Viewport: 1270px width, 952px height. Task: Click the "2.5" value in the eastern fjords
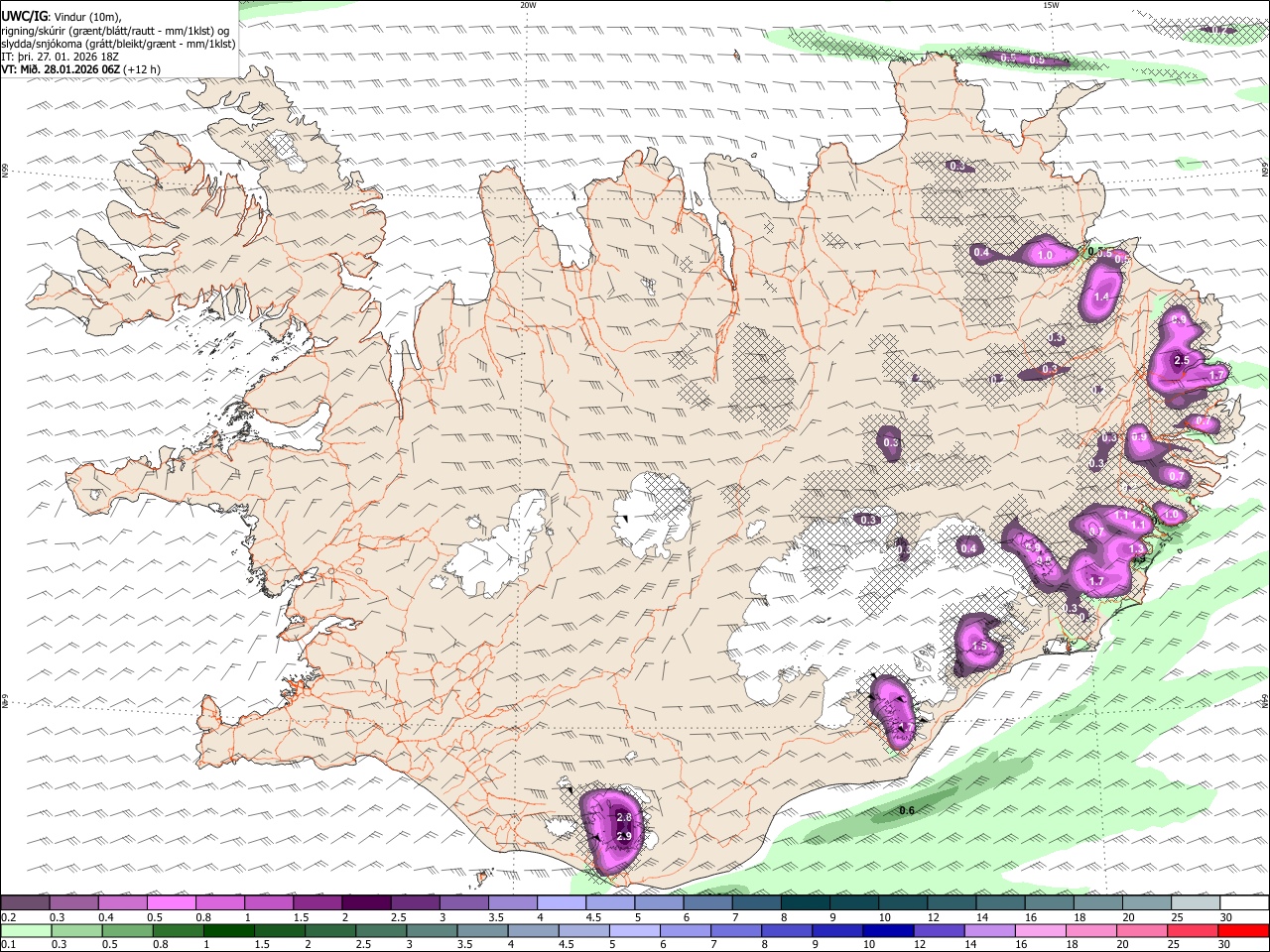point(1181,360)
